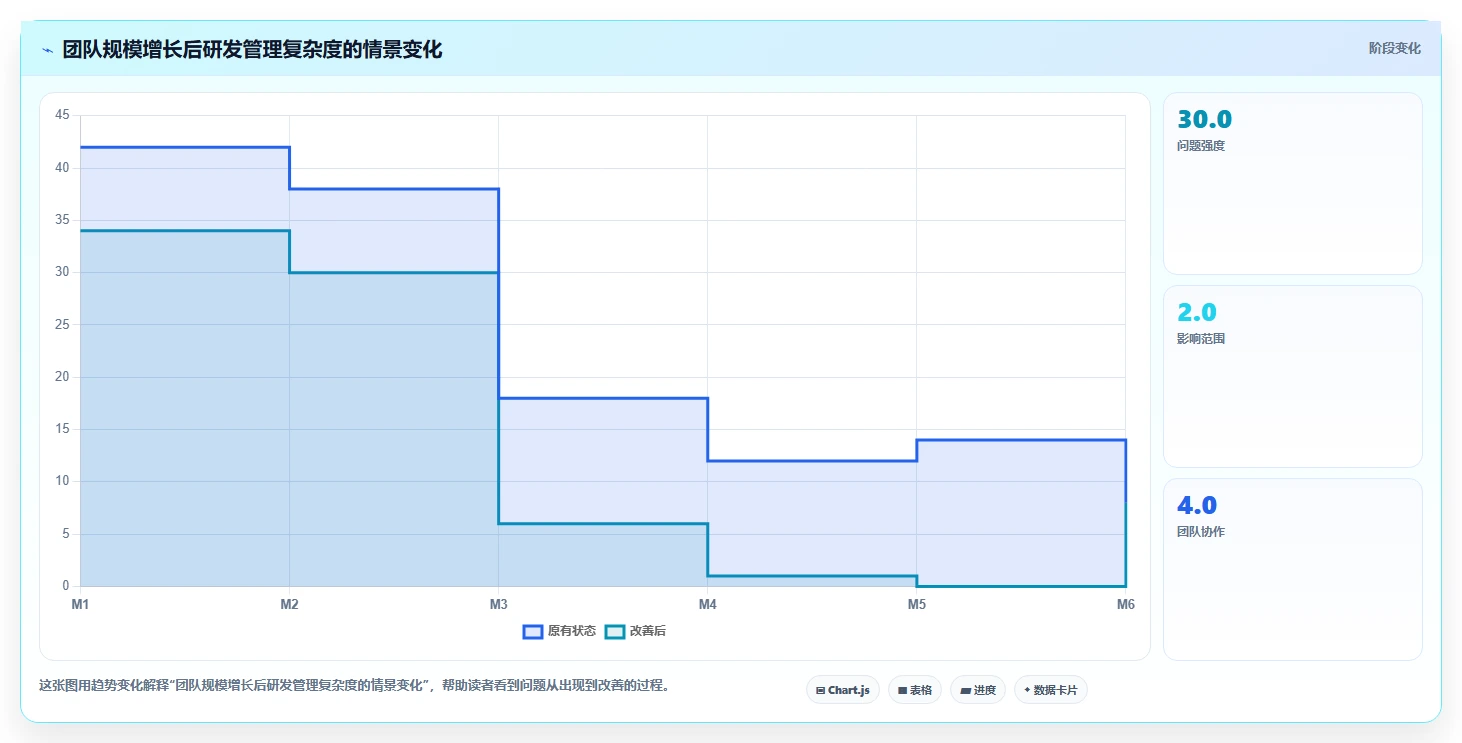The image size is (1462, 743).
Task: Click the lightning icon beside the title
Action: pos(48,50)
